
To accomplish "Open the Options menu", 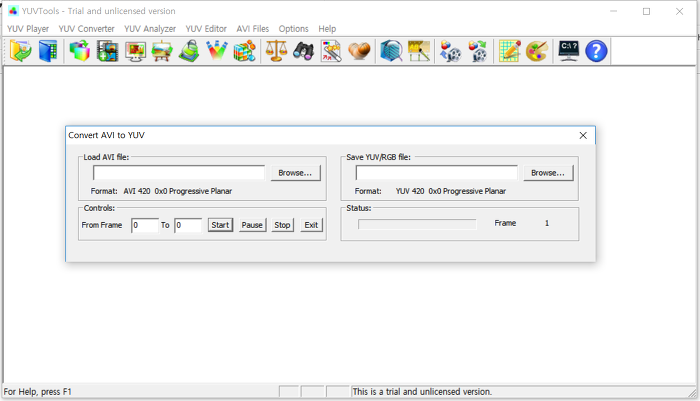I will click(294, 29).
